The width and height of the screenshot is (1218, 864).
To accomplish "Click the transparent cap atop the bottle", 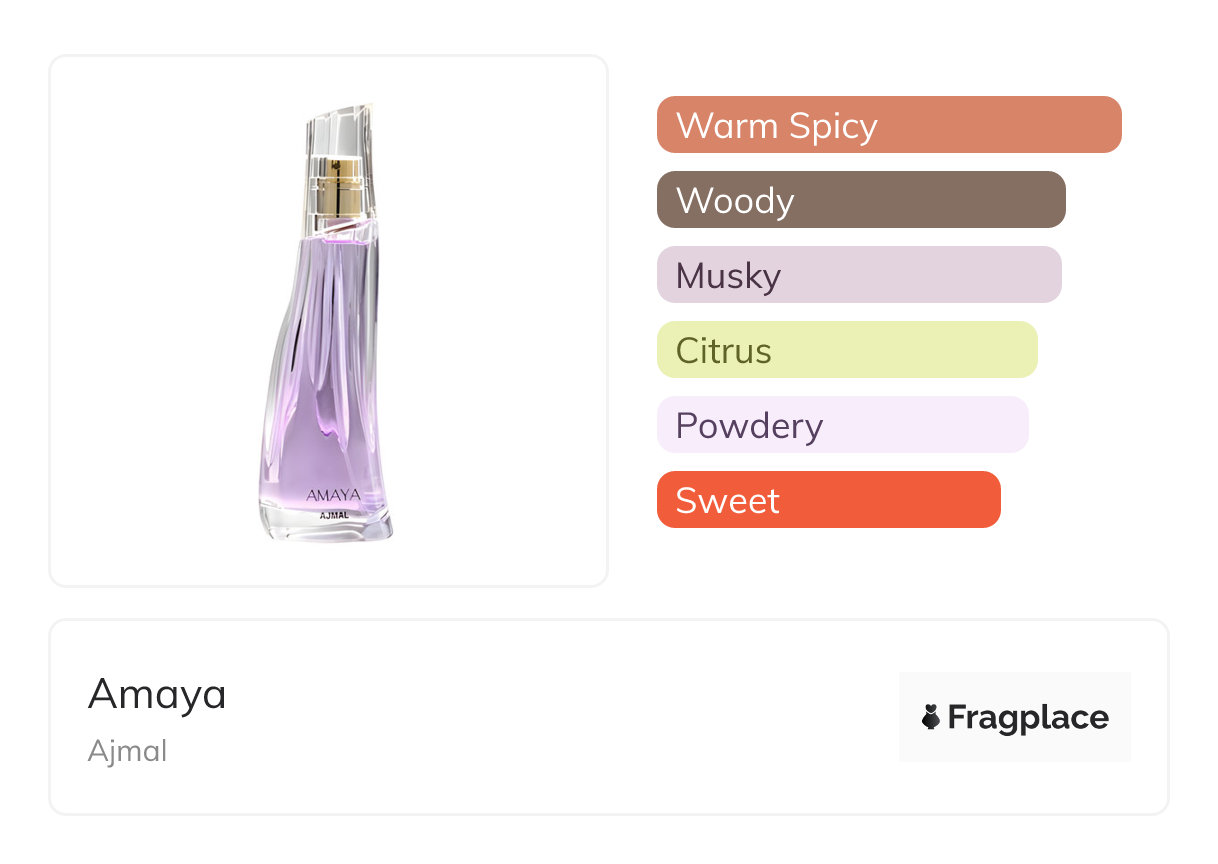I will pyautogui.click(x=341, y=128).
